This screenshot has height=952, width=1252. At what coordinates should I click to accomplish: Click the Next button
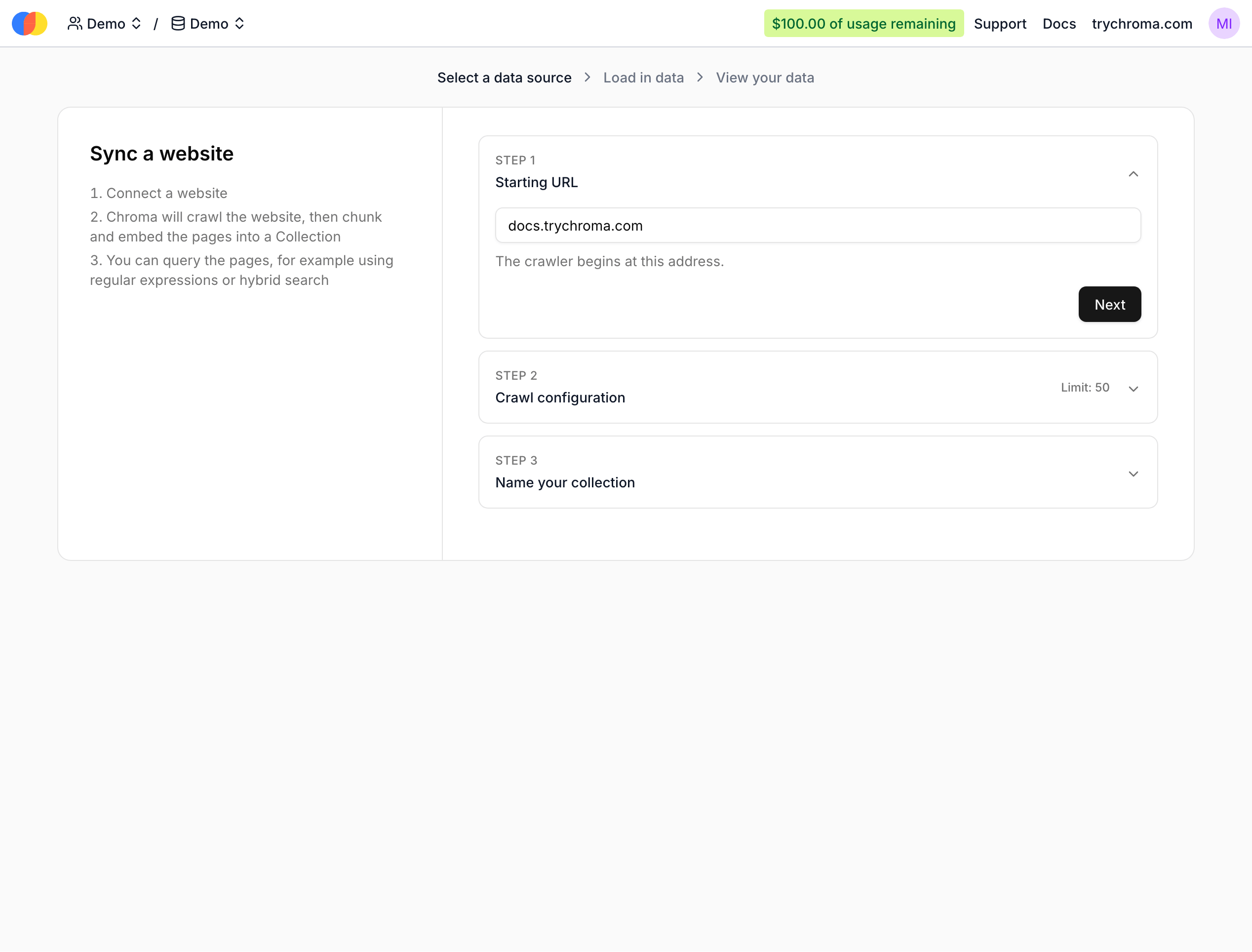pyautogui.click(x=1109, y=304)
